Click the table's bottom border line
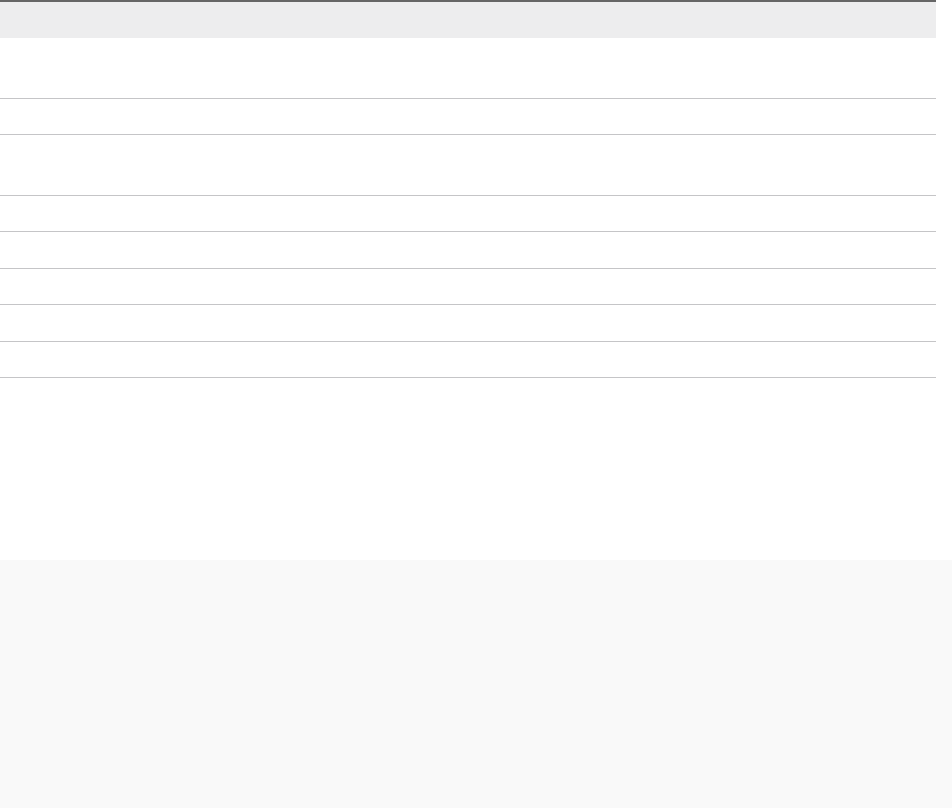Screen dimensions: 952x808 (468, 377)
